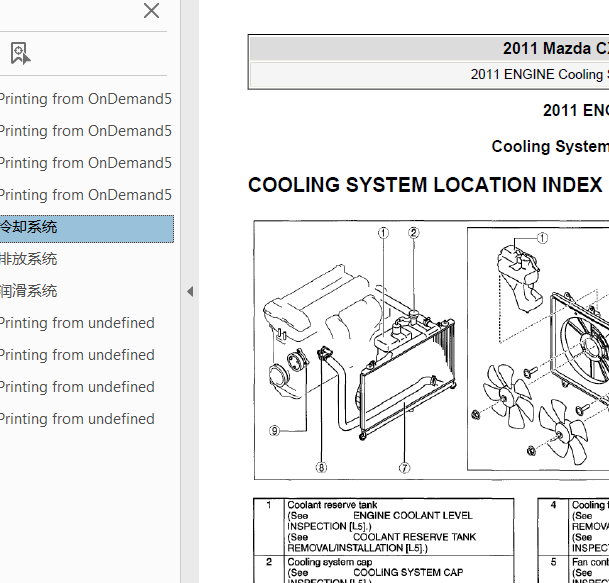Click the 'Cooling System' bold subheading
Screen dimensions: 609x583
(550, 146)
